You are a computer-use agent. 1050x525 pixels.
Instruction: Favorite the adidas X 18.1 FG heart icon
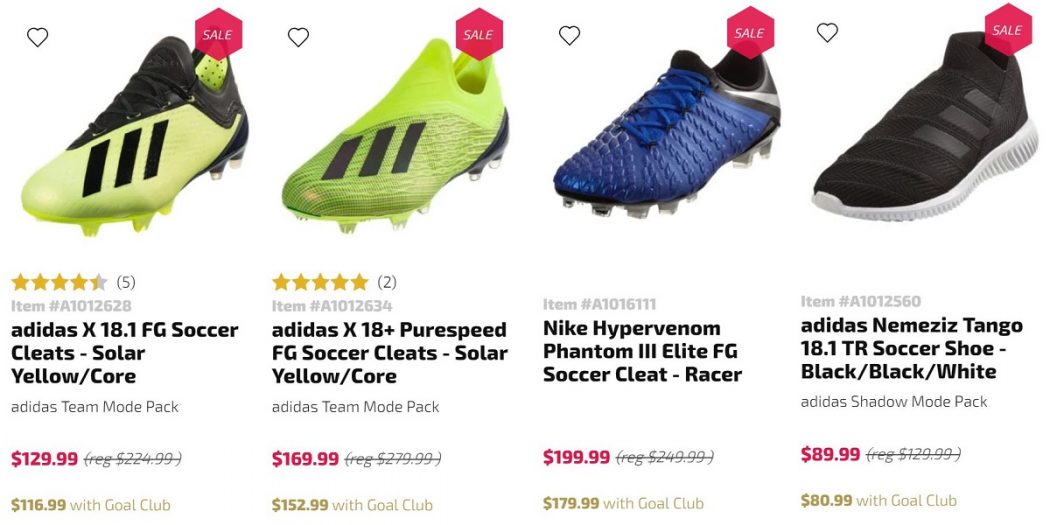38,37
